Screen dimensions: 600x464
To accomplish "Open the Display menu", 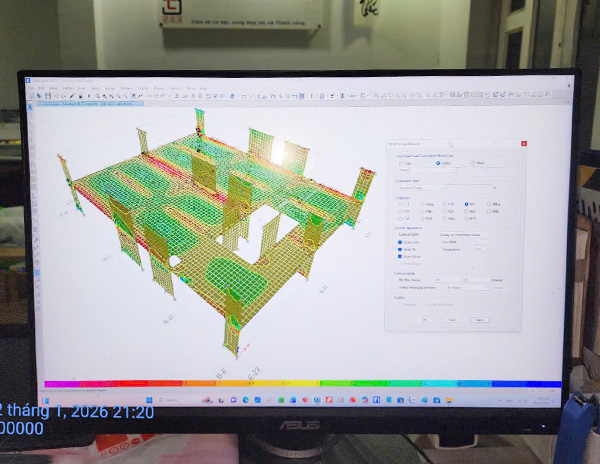I will pyautogui.click(x=143, y=88).
